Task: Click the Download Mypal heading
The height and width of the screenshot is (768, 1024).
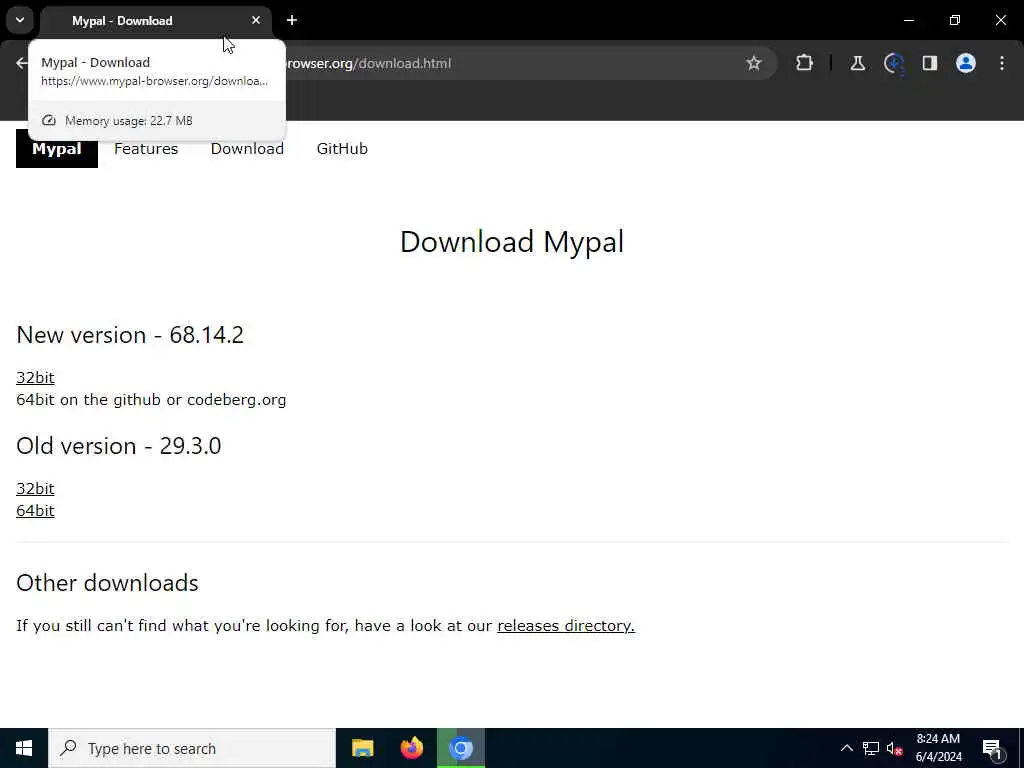Action: pyautogui.click(x=512, y=242)
